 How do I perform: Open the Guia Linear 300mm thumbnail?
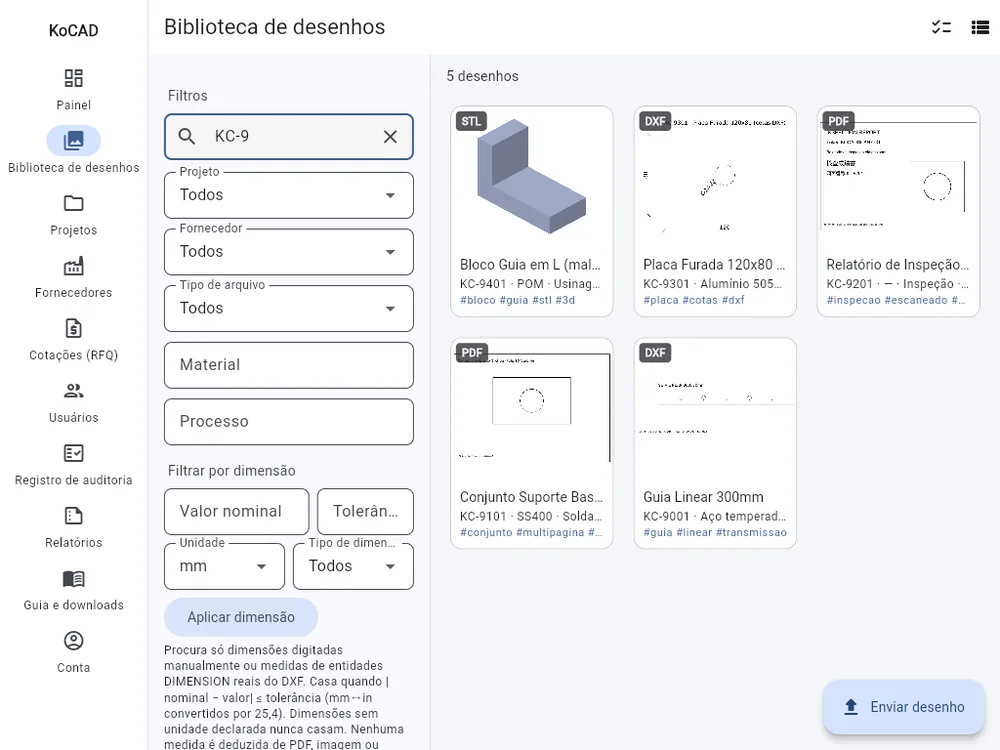click(715, 409)
